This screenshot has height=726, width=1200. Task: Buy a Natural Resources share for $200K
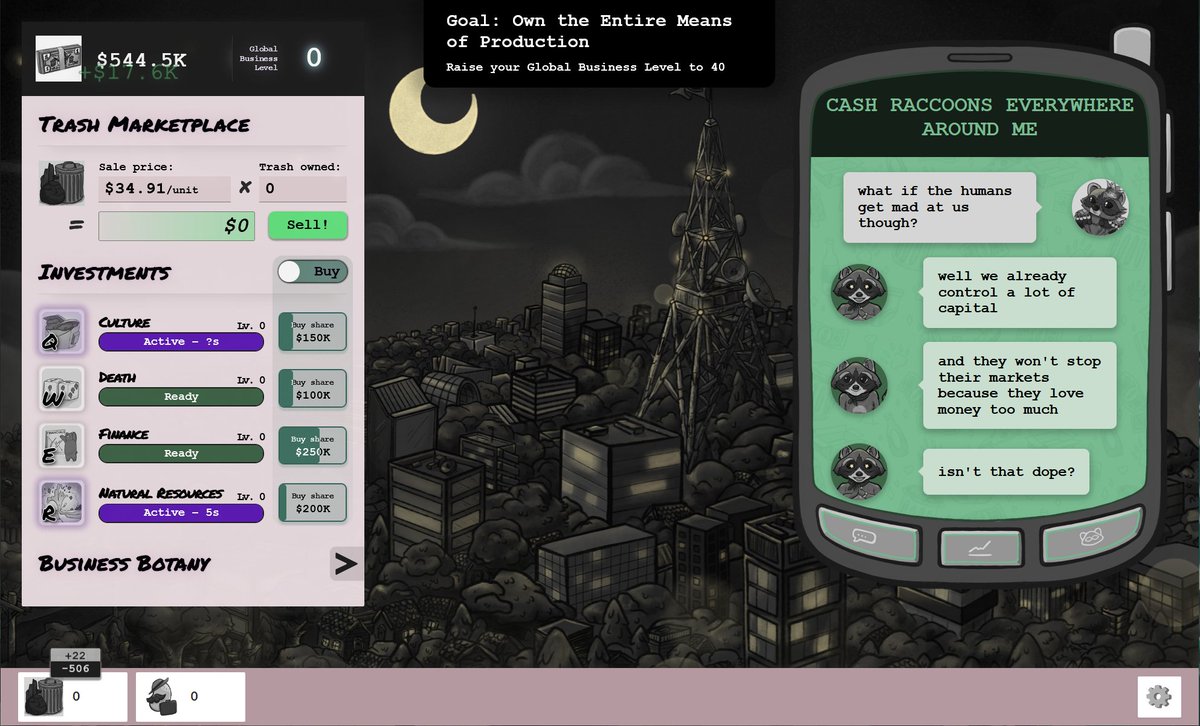(313, 503)
